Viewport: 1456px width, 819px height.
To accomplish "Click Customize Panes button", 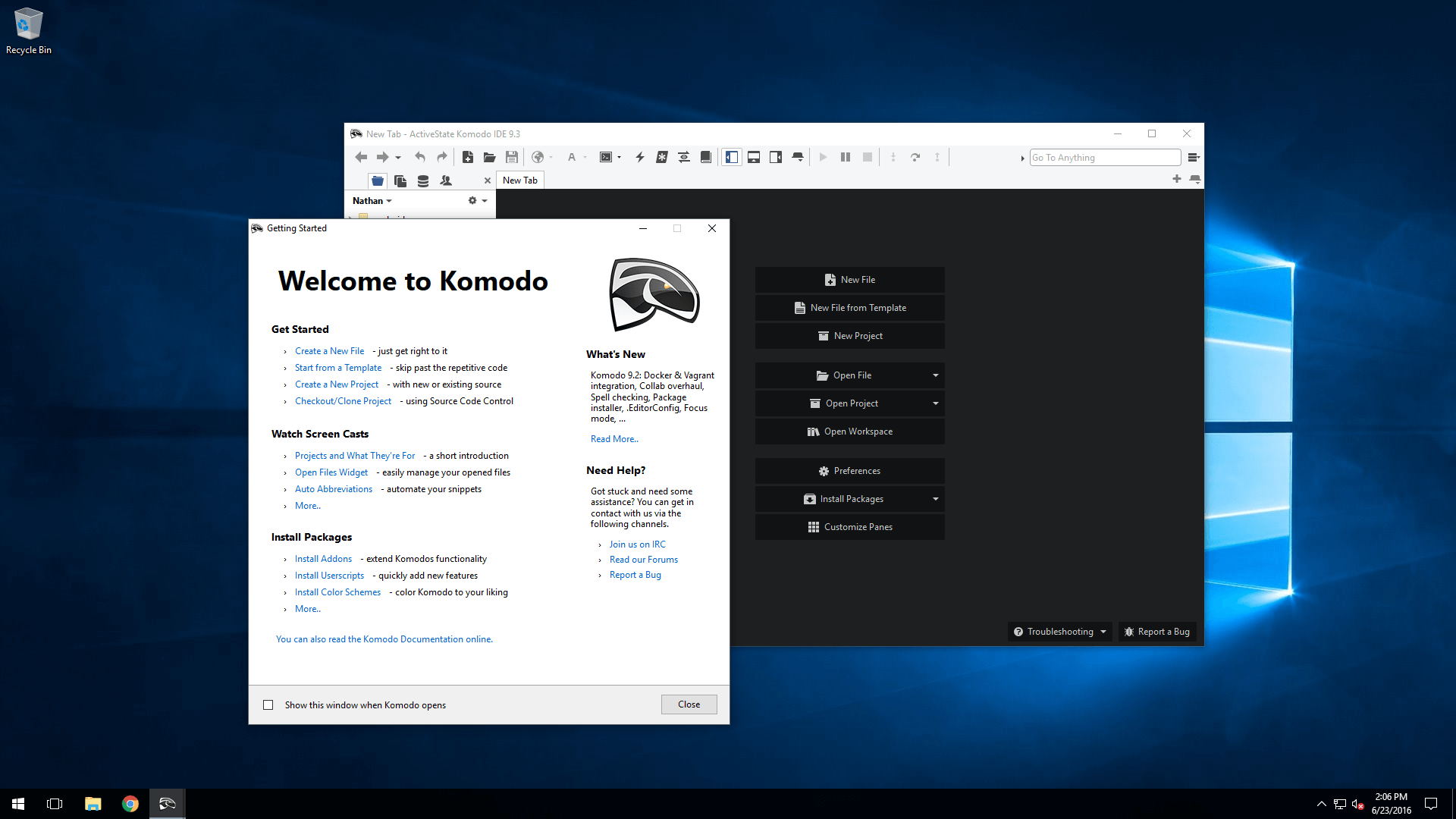I will coord(849,527).
